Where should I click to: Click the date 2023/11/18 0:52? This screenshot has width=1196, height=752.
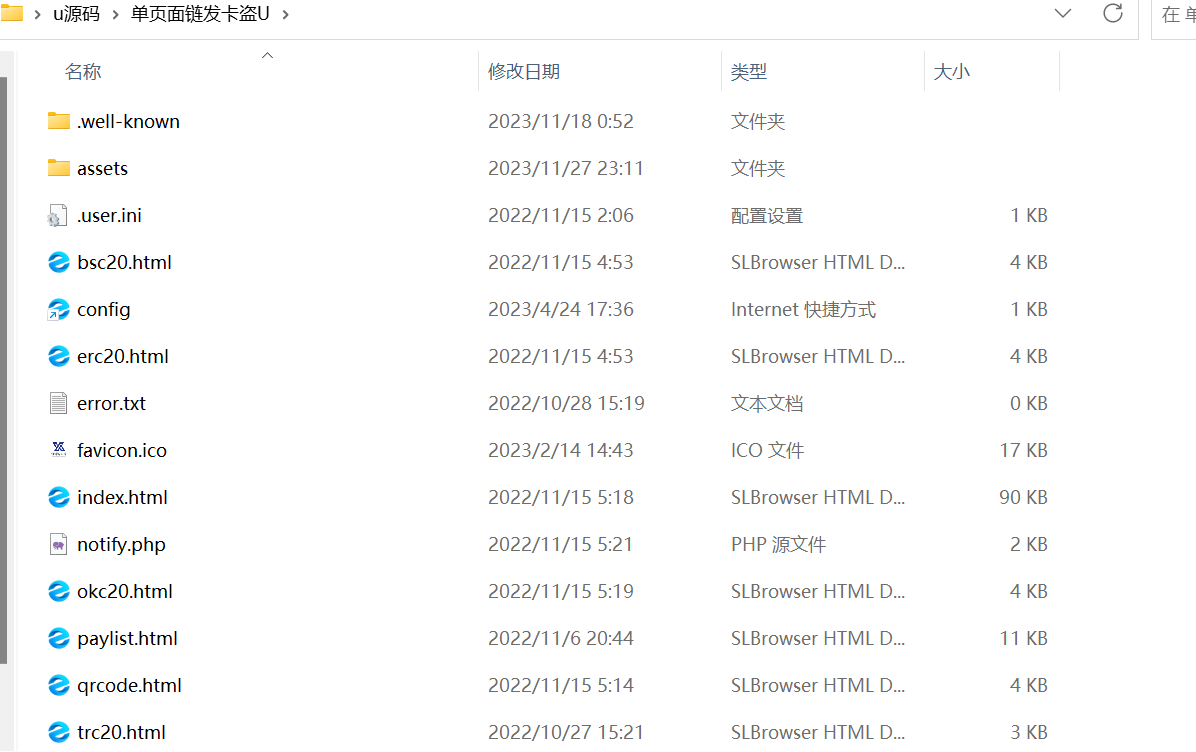click(x=561, y=121)
